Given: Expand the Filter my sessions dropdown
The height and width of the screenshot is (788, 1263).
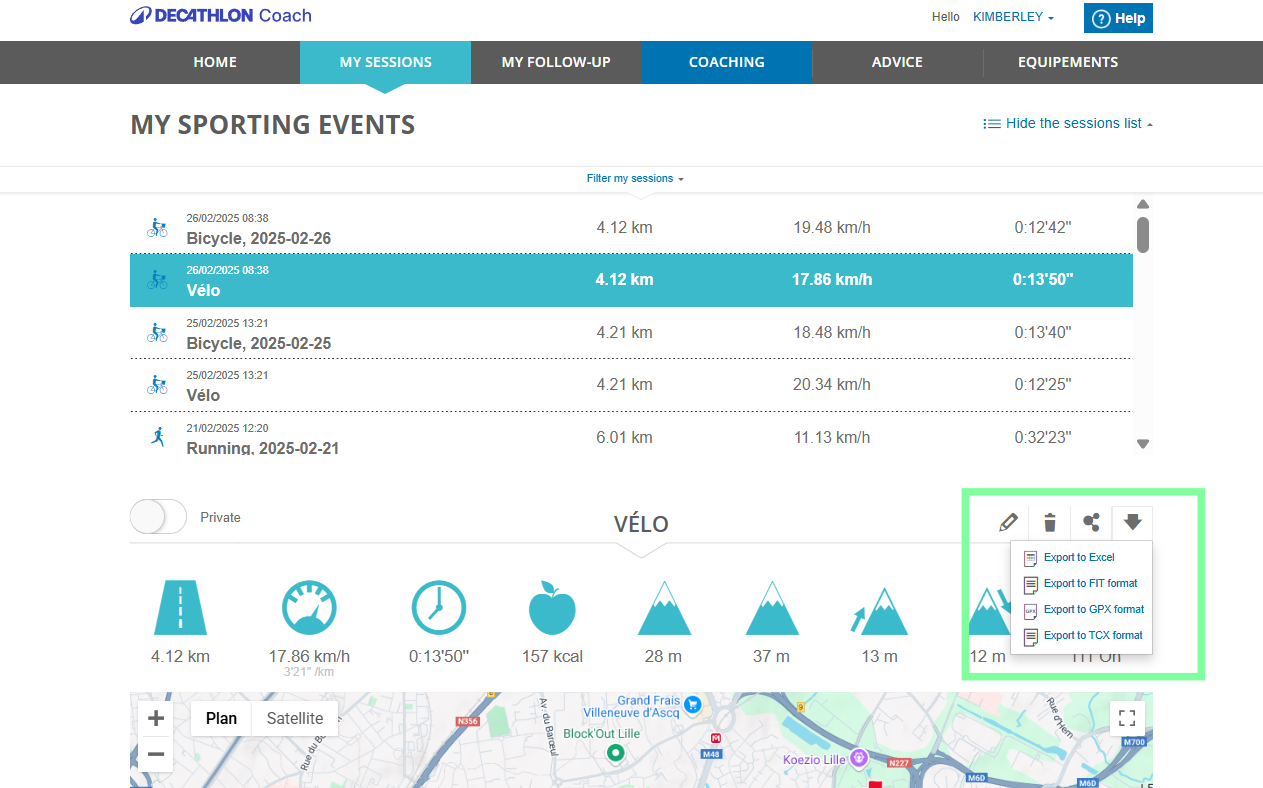Looking at the screenshot, I should (x=635, y=179).
